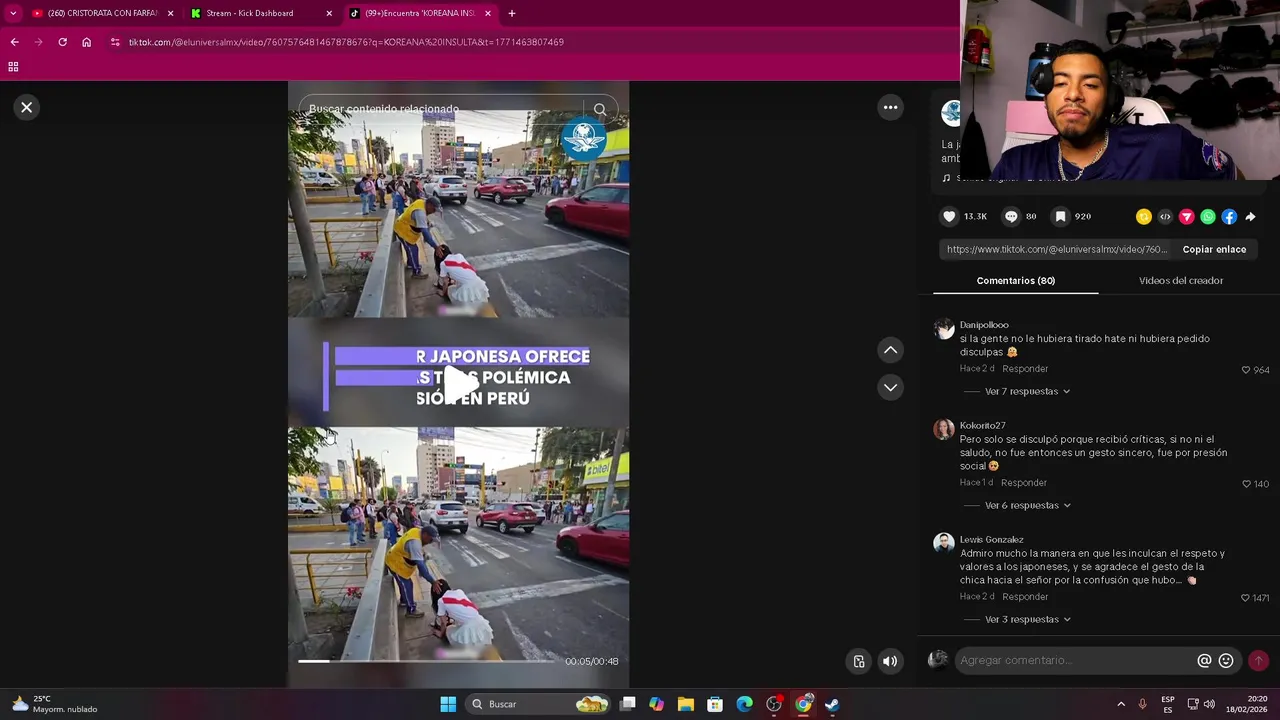Viewport: 1280px width, 720px height.
Task: Expand 6 replies under Kokorito27's comment
Action: (x=1027, y=505)
